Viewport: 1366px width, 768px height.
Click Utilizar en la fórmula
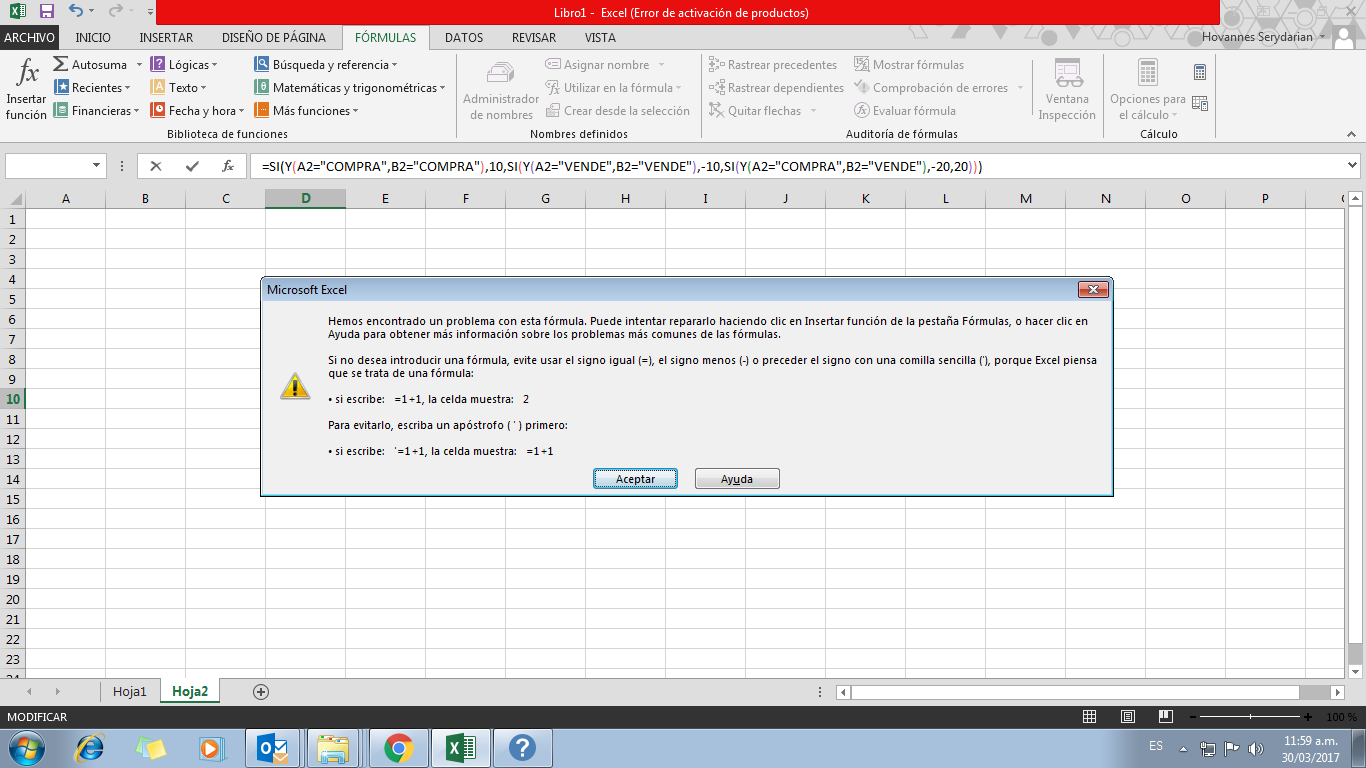click(614, 88)
